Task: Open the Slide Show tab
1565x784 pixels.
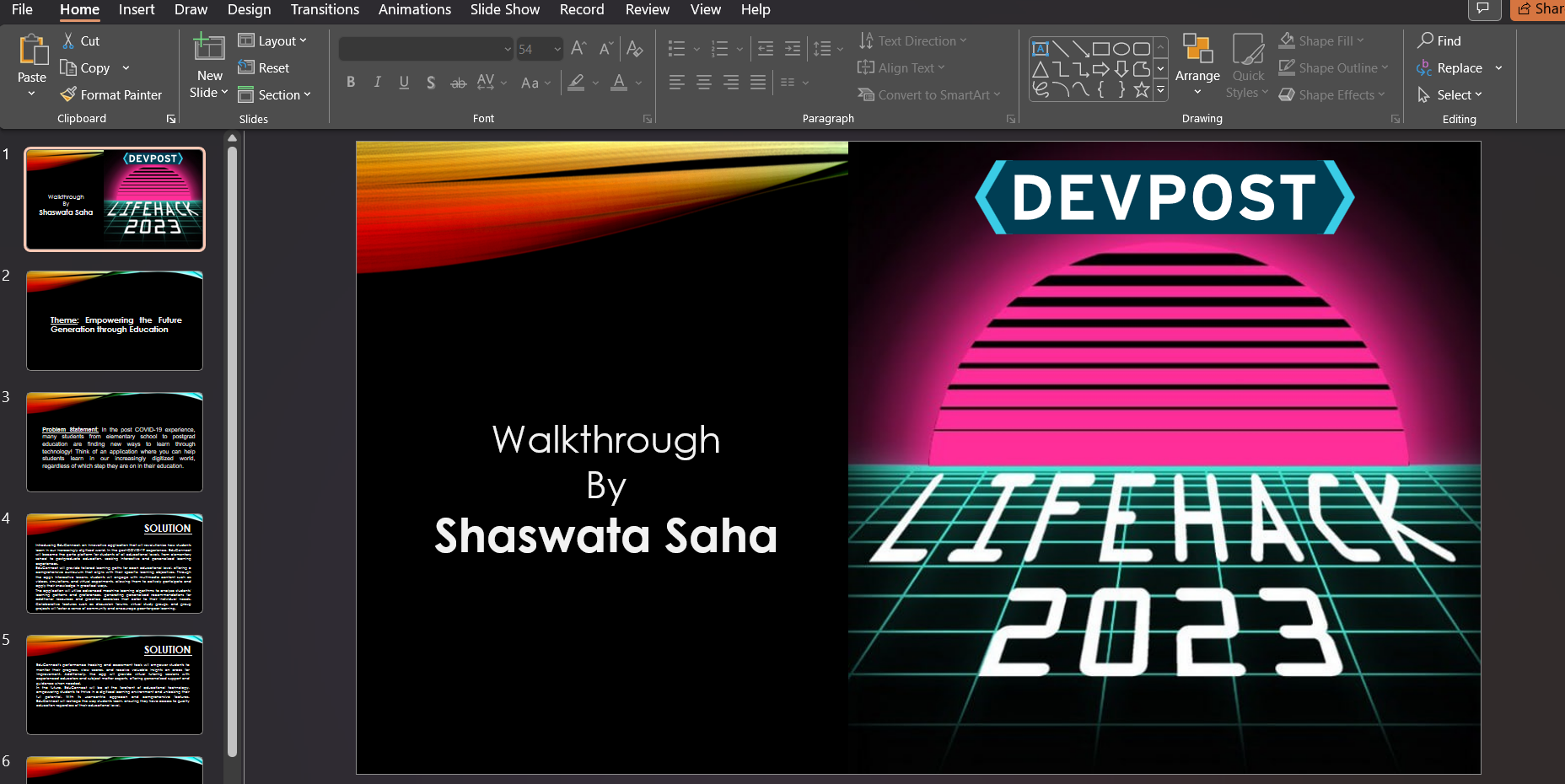Action: tap(504, 9)
